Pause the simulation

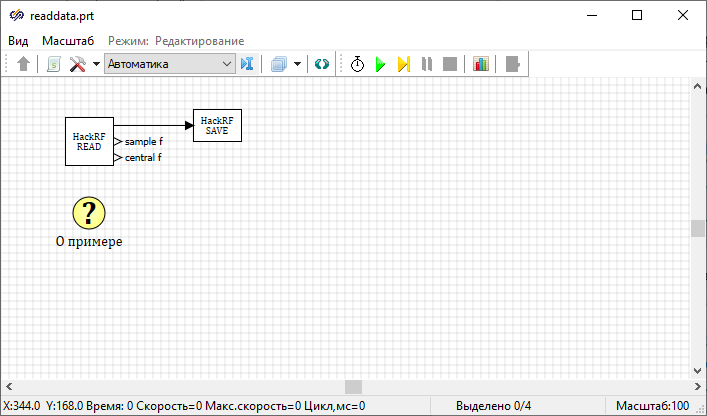pos(427,64)
